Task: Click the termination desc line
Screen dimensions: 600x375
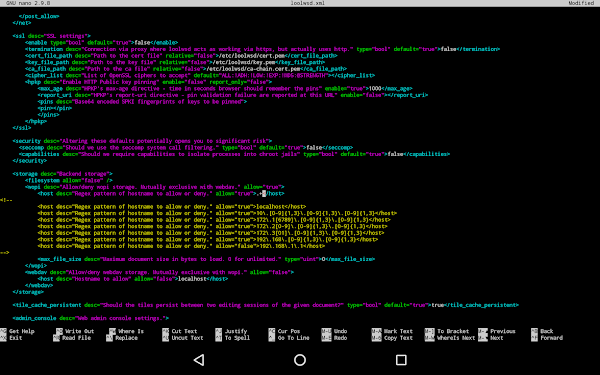Action: [262, 49]
